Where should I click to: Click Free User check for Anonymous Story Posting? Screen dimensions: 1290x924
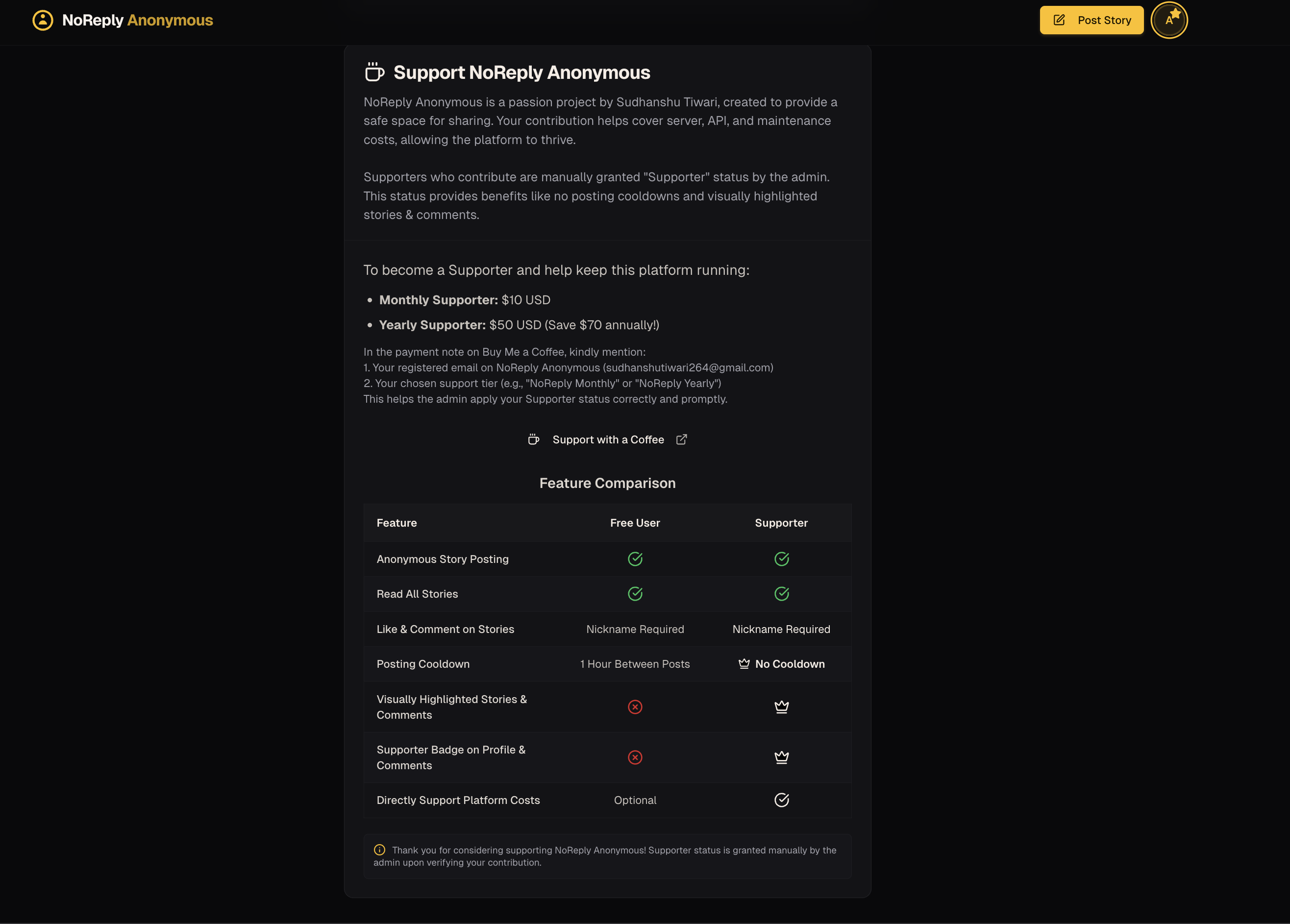coord(635,559)
